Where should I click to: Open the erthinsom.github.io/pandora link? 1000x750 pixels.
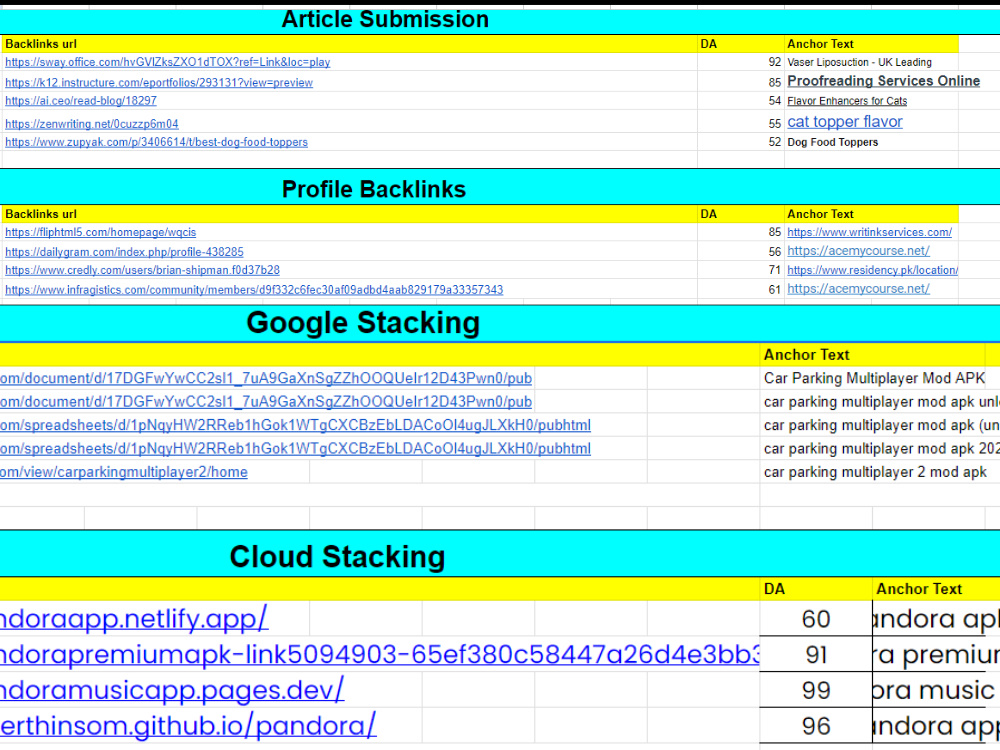click(x=188, y=726)
